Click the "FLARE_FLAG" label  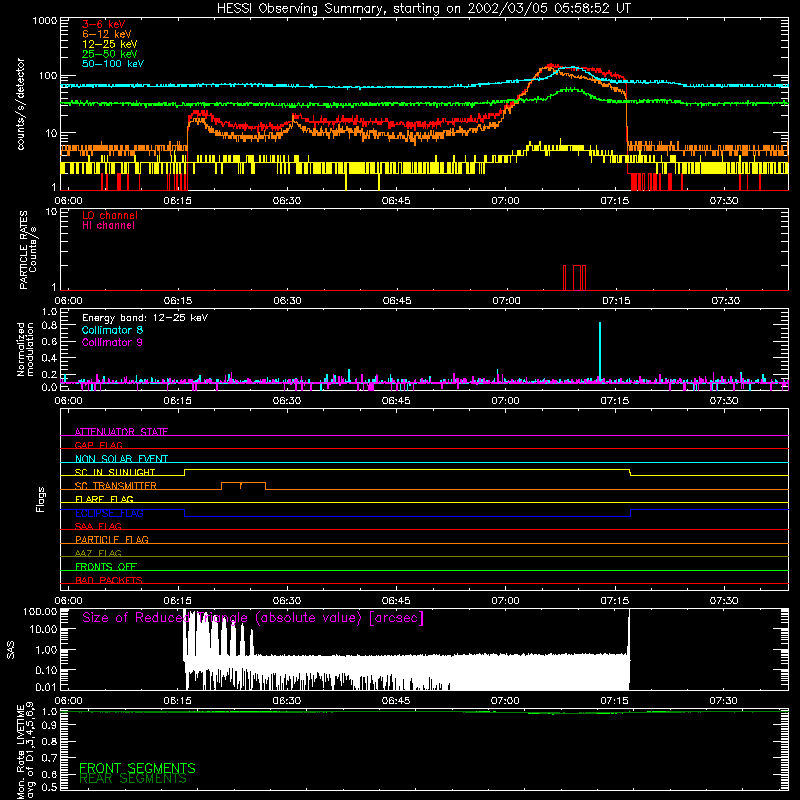(104, 499)
